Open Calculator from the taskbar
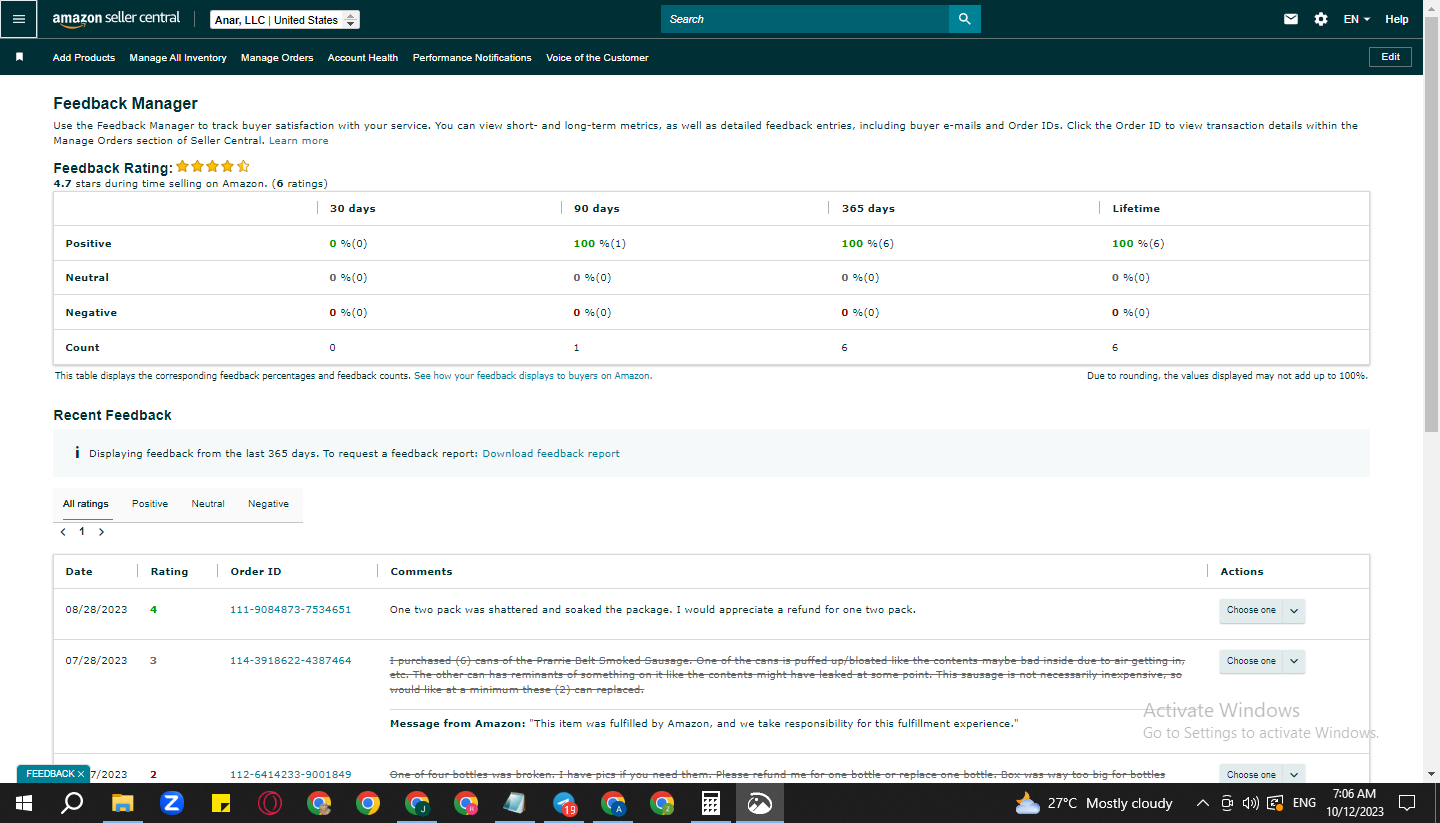 [x=711, y=803]
